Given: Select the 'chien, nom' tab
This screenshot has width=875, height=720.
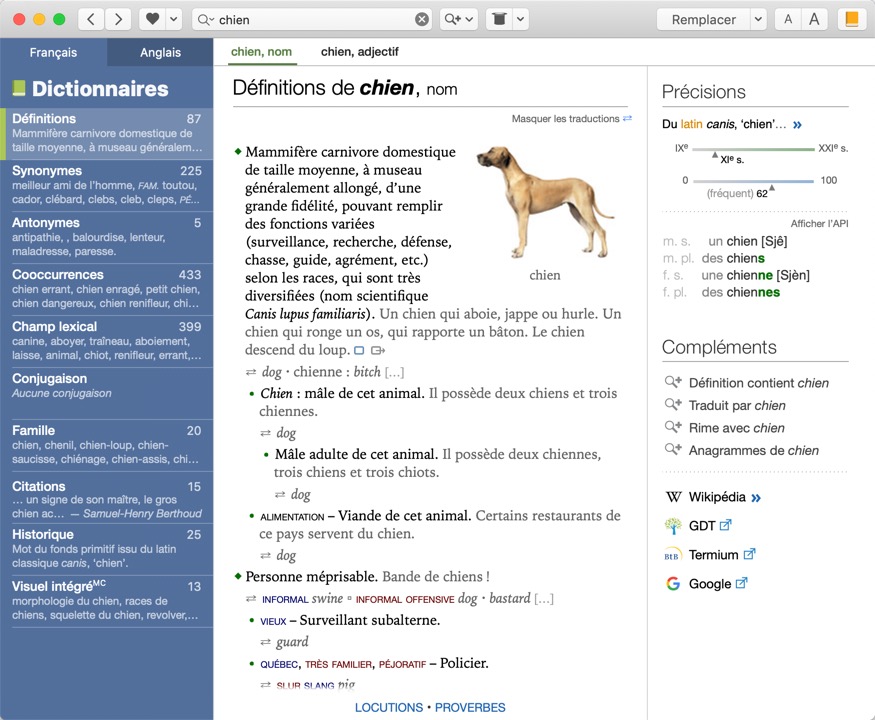Looking at the screenshot, I should tap(261, 52).
